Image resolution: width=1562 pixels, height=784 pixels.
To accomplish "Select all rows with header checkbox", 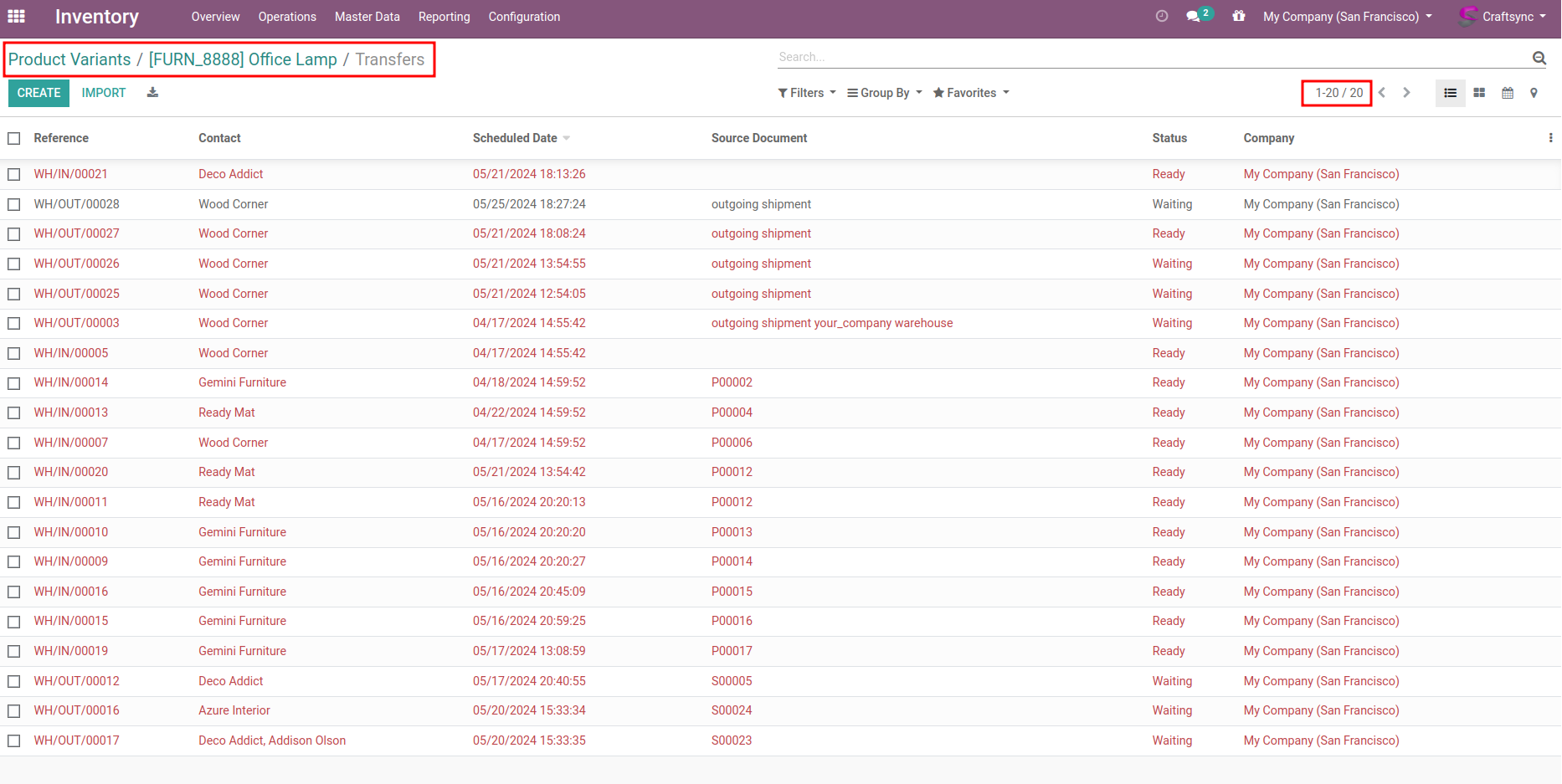I will tap(14, 138).
